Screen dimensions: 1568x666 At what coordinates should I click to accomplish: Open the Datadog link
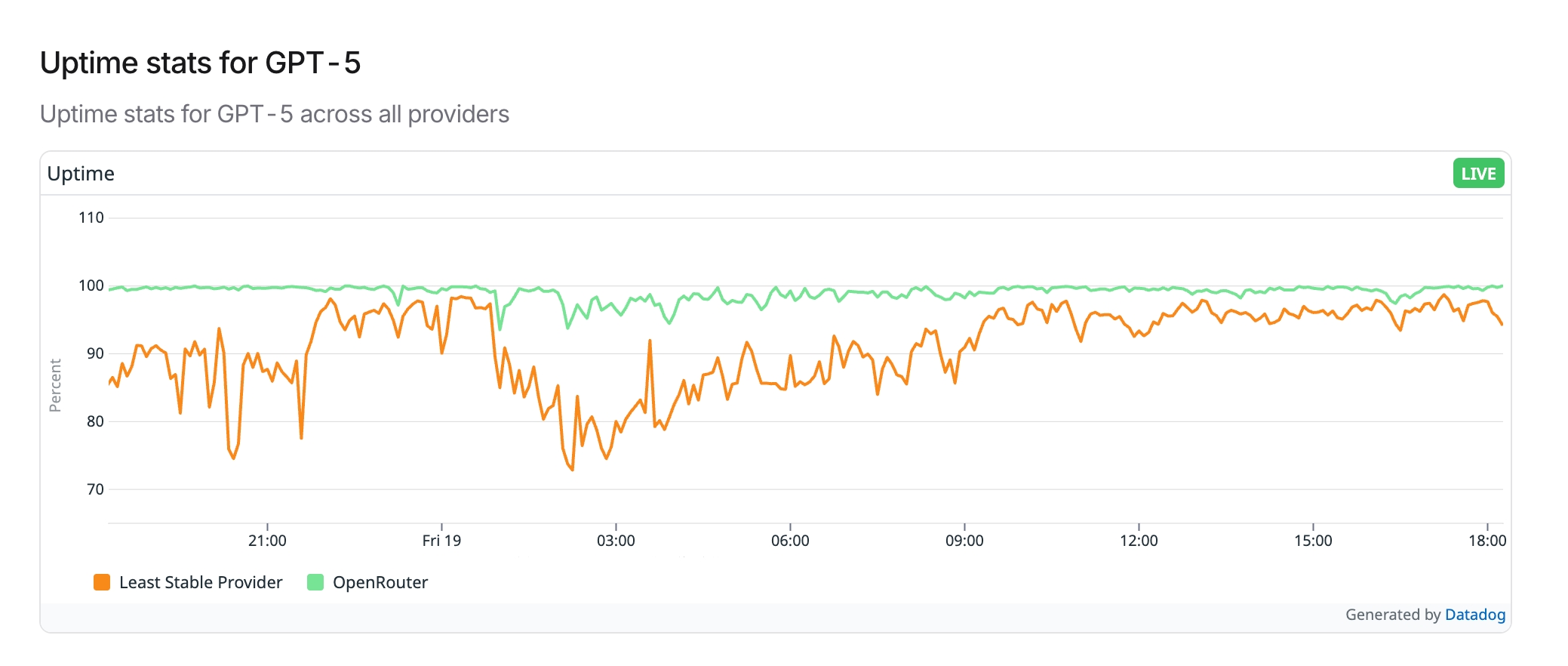coord(1474,615)
